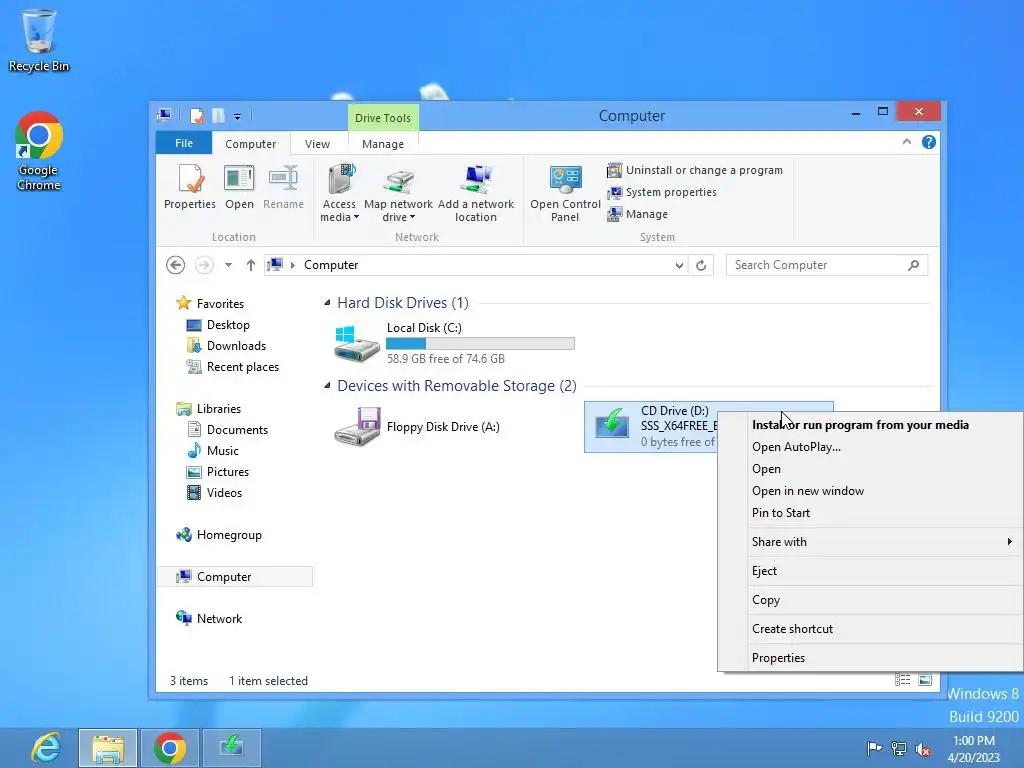This screenshot has width=1024, height=768.
Task: Select the Floppy Disk Drive (A:)
Action: (418, 426)
